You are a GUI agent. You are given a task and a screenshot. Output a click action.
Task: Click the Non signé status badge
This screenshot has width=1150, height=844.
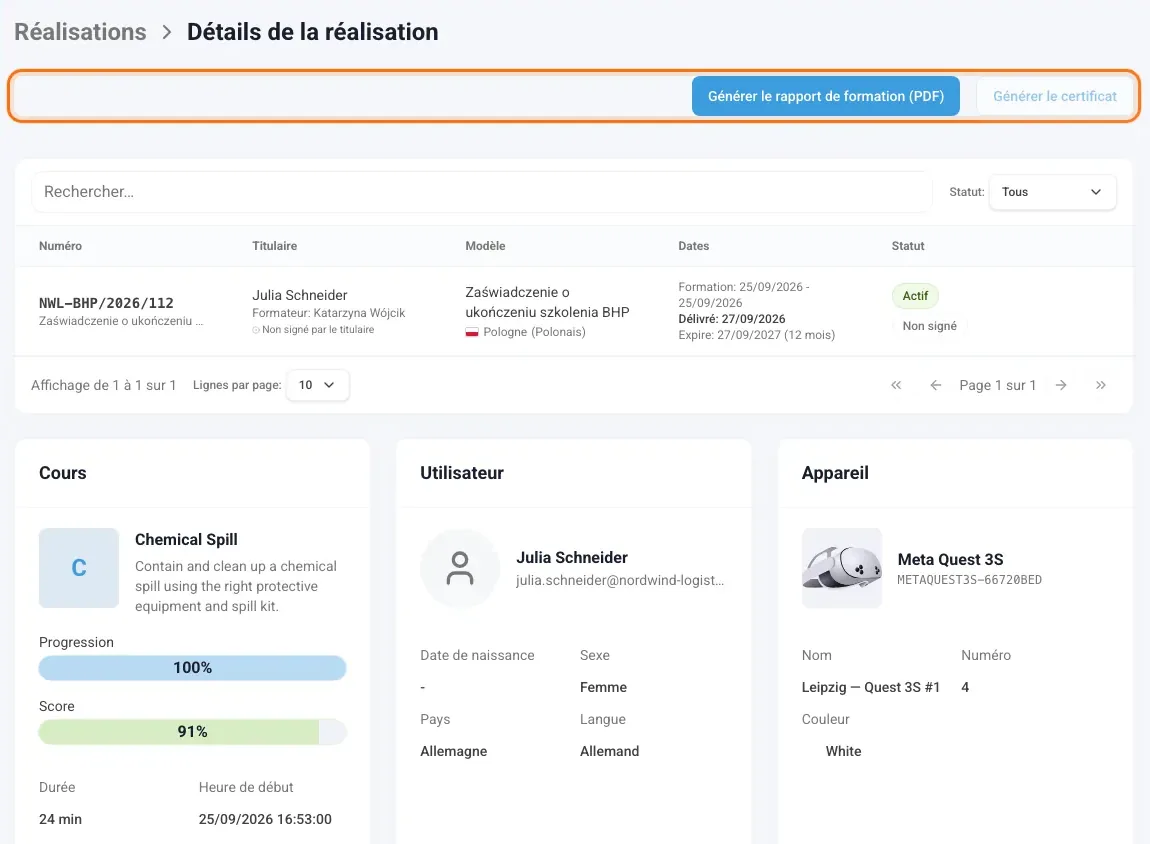929,326
